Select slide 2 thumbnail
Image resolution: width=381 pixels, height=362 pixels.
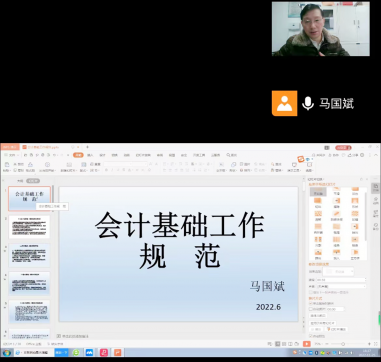pos(29,227)
